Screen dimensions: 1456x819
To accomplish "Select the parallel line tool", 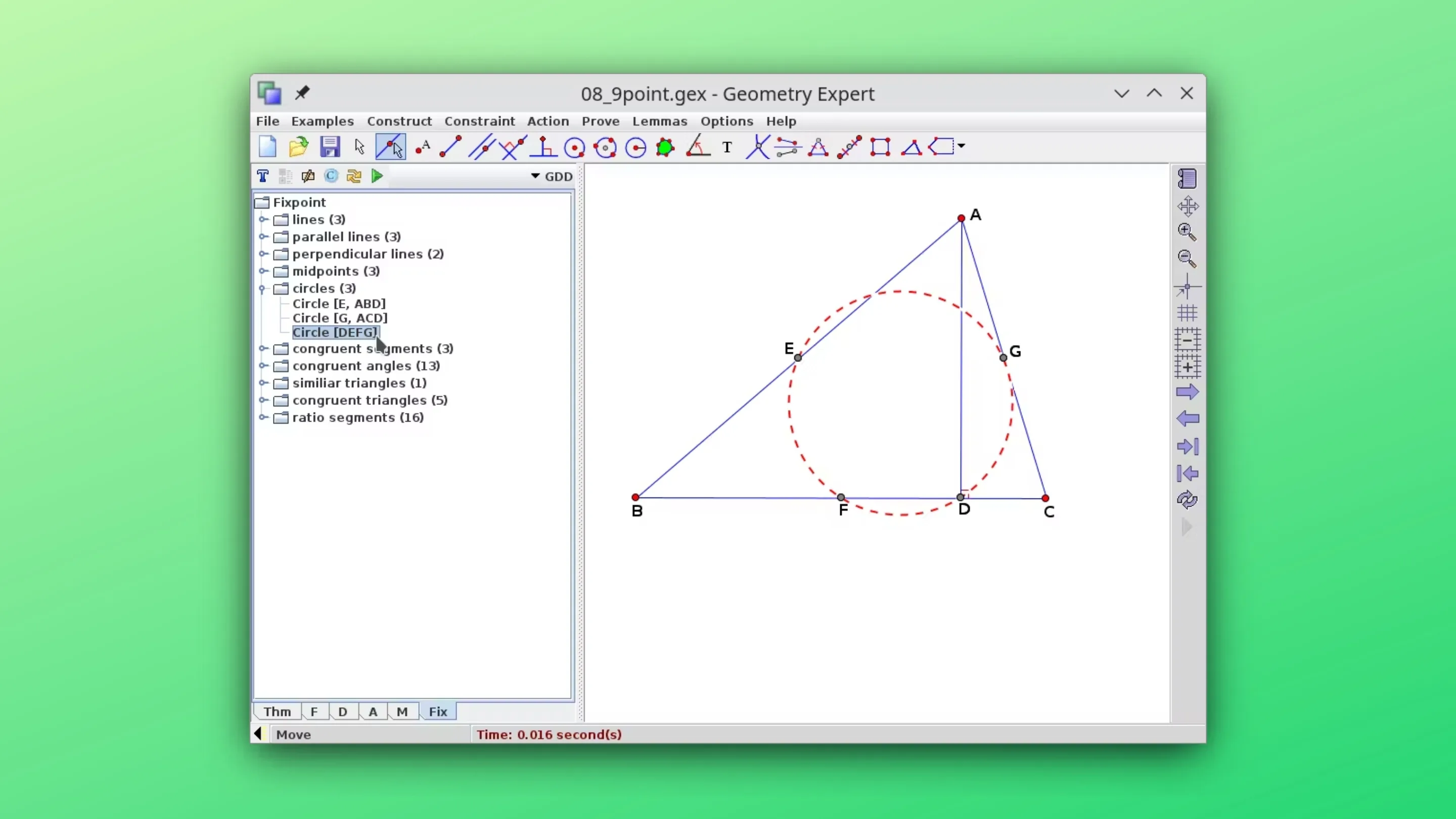I will coord(481,147).
